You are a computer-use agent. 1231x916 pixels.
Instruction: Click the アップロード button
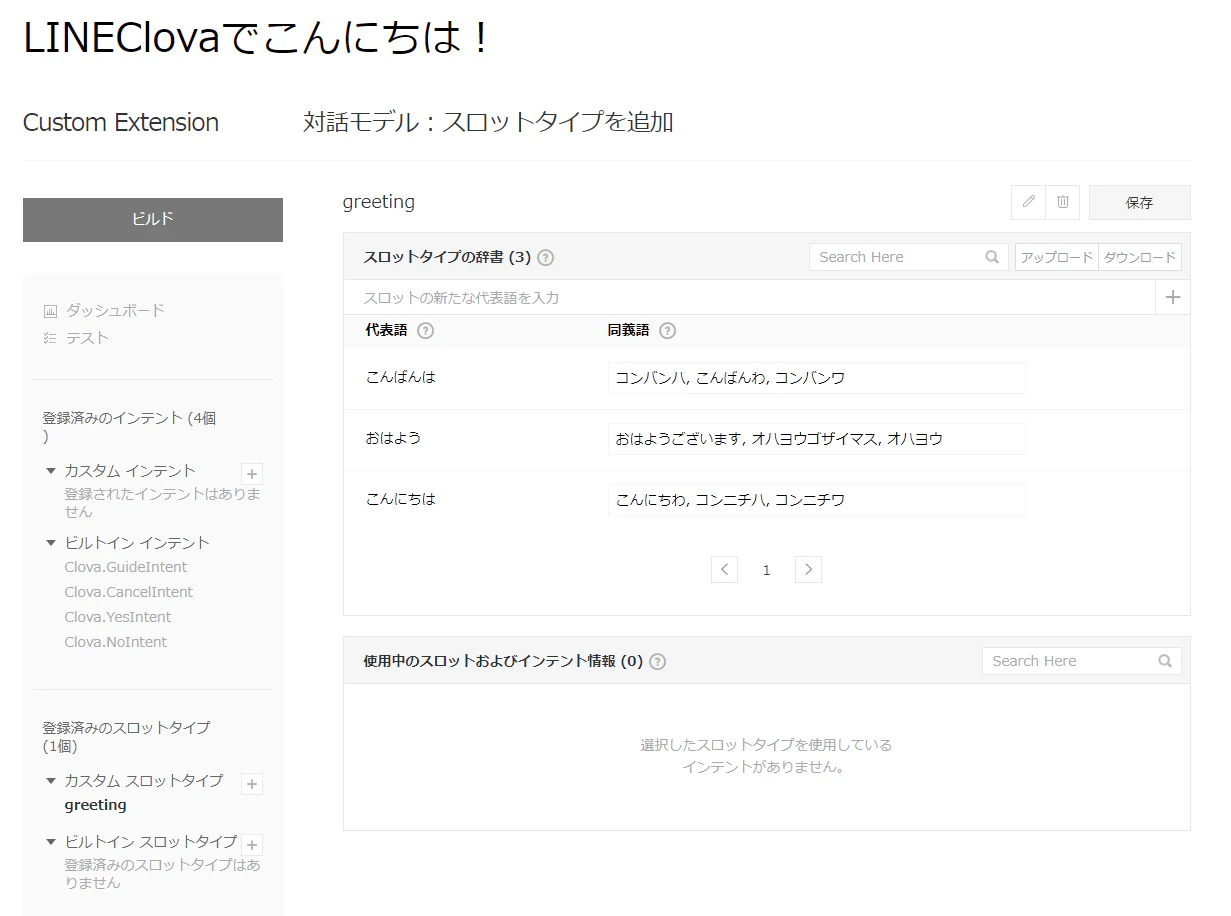tap(1057, 257)
